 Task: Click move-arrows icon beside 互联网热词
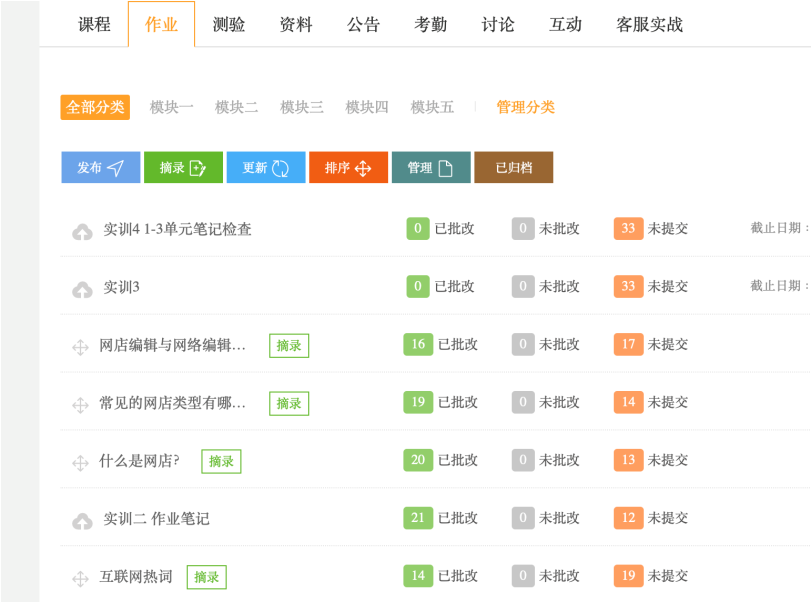[80, 578]
